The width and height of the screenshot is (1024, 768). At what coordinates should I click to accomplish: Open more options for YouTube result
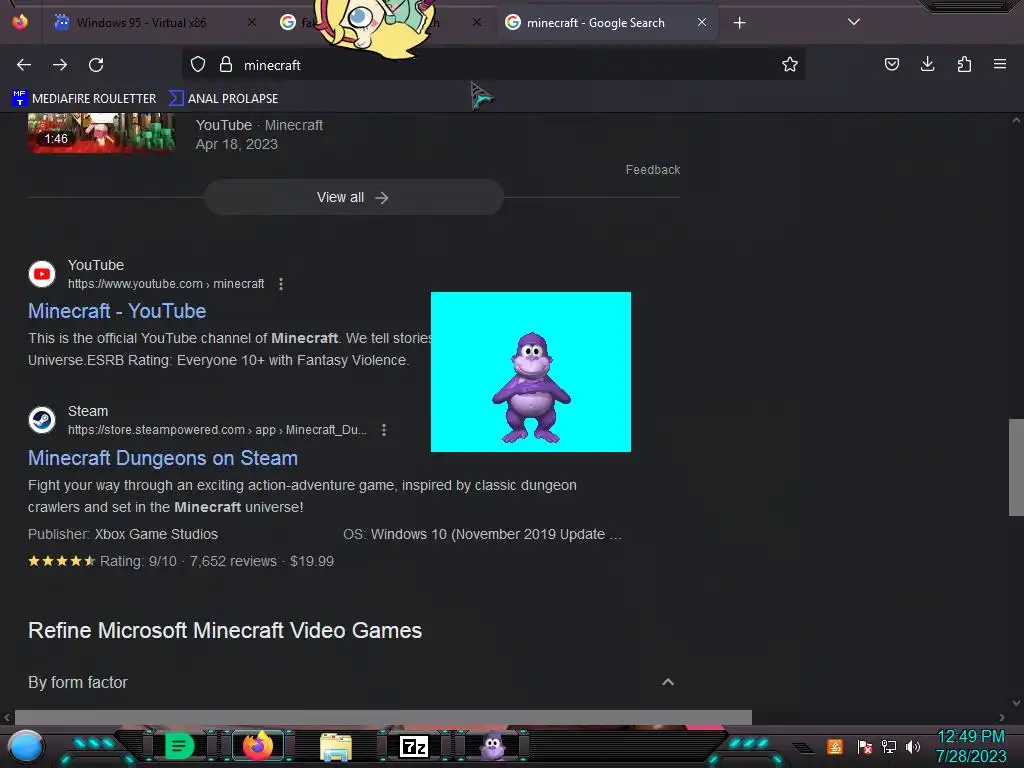pyautogui.click(x=281, y=284)
